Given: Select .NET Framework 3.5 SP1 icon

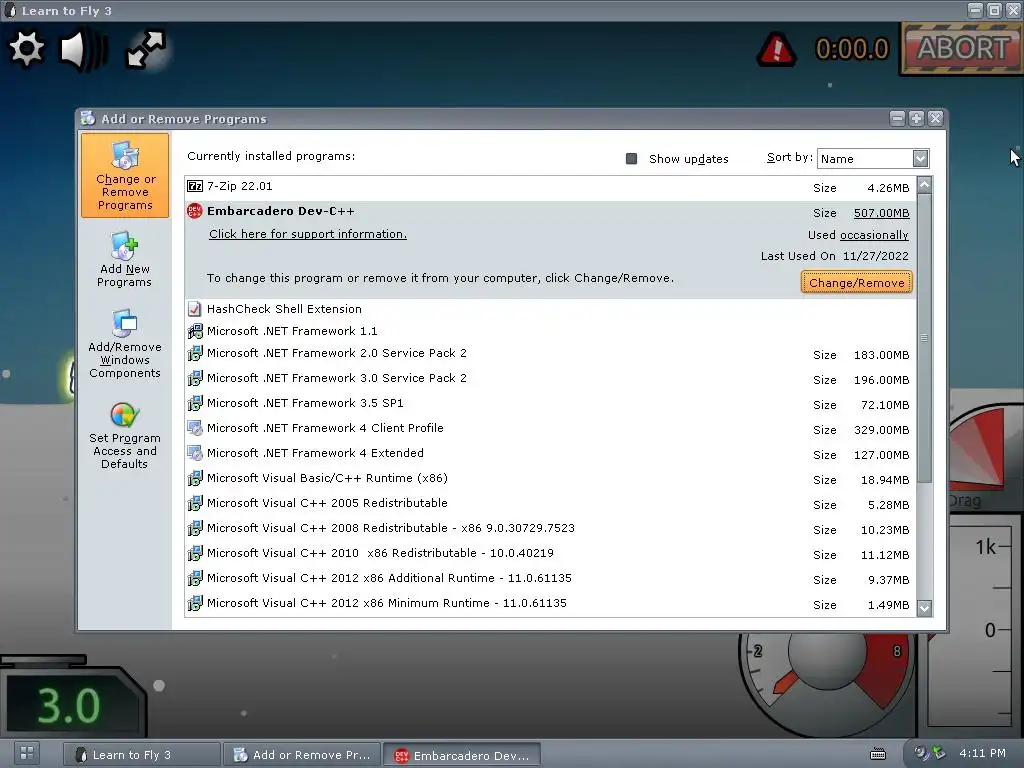Looking at the screenshot, I should (x=195, y=403).
